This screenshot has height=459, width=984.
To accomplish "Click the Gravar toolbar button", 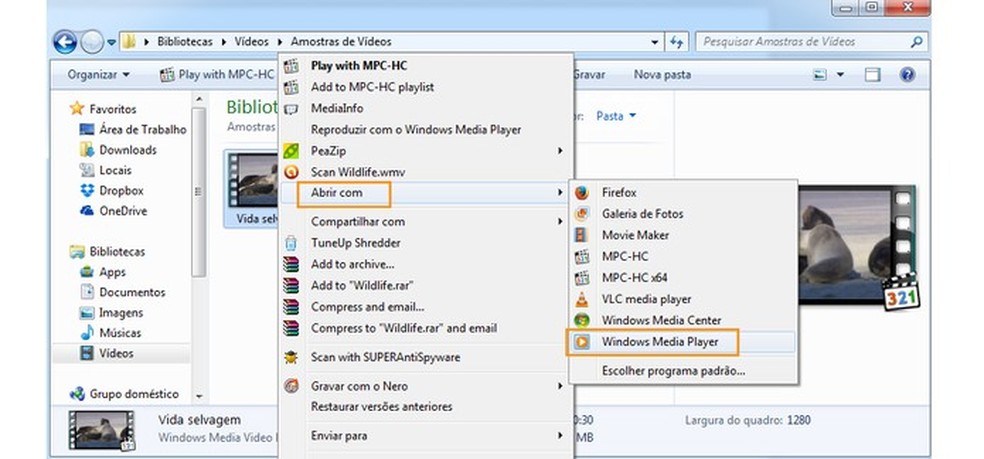I will coord(589,75).
